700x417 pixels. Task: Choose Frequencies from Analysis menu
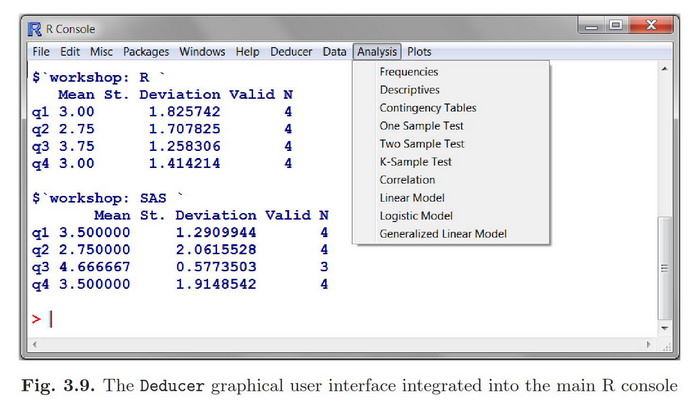[408, 72]
